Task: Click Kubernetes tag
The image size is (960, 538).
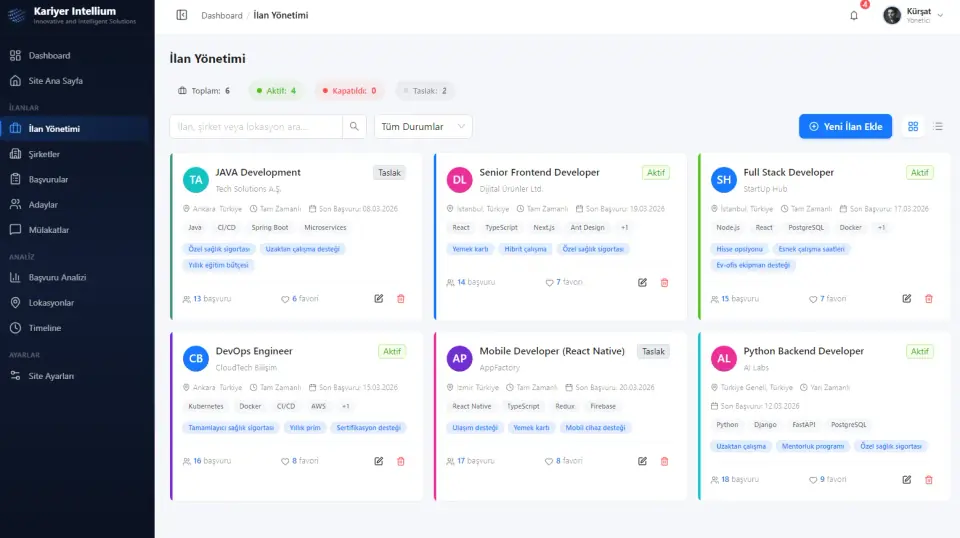Action: pyautogui.click(x=206, y=406)
